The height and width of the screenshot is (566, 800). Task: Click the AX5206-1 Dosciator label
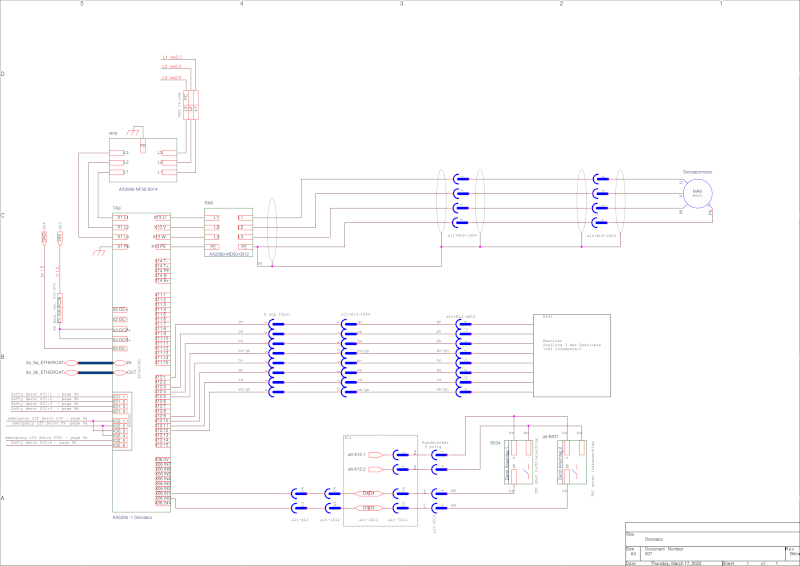click(133, 517)
